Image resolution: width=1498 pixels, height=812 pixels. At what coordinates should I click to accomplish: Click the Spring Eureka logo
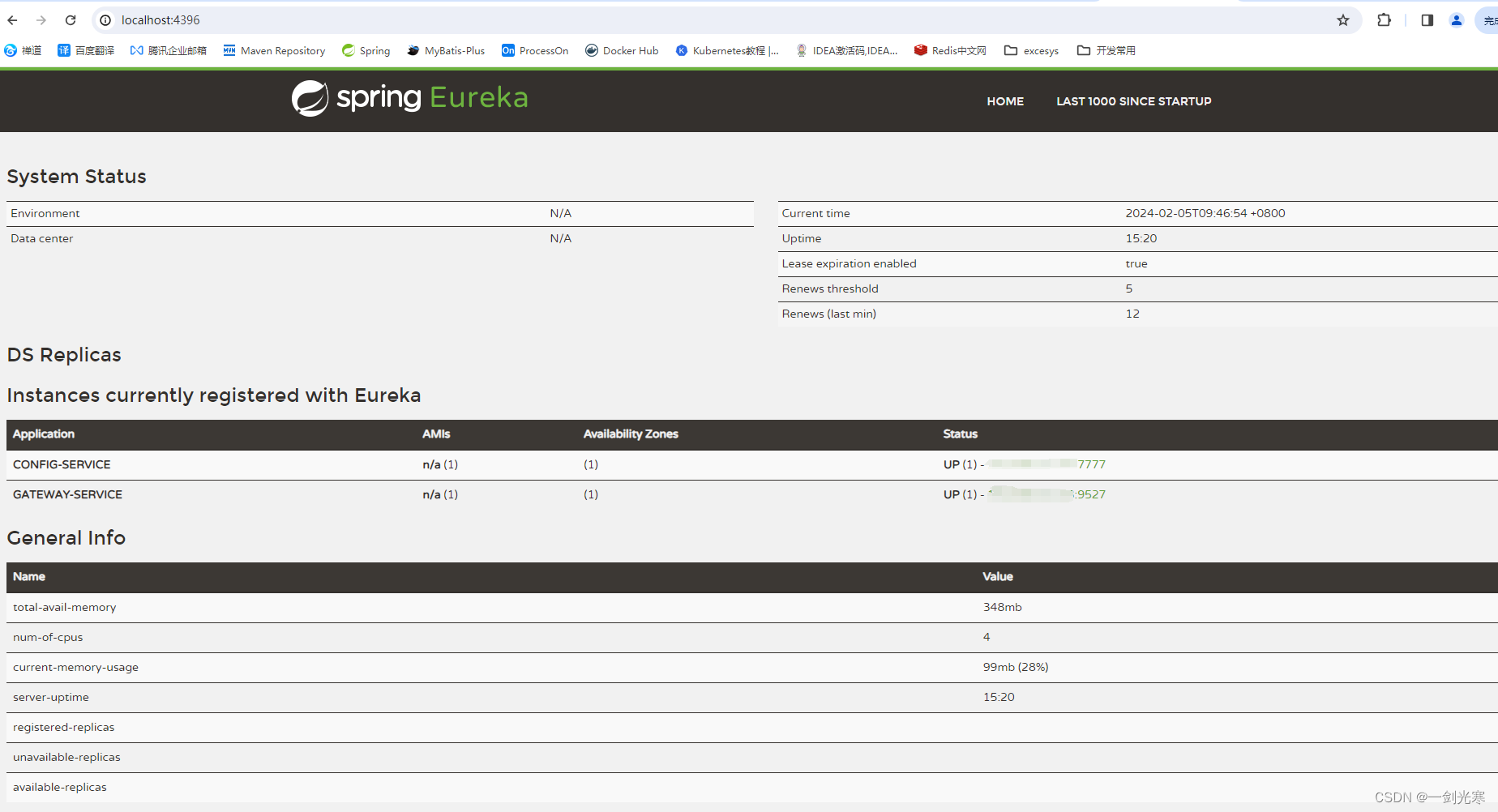pyautogui.click(x=409, y=98)
